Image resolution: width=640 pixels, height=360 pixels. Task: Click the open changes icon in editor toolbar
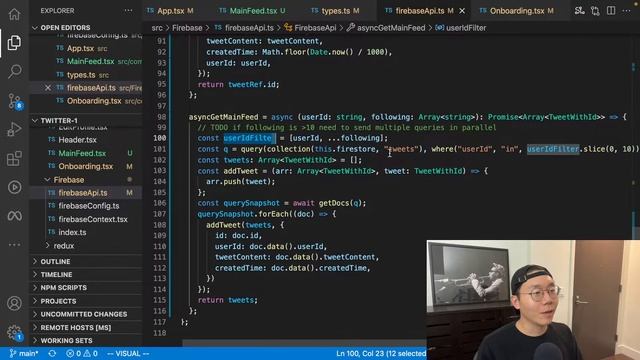(x=595, y=11)
